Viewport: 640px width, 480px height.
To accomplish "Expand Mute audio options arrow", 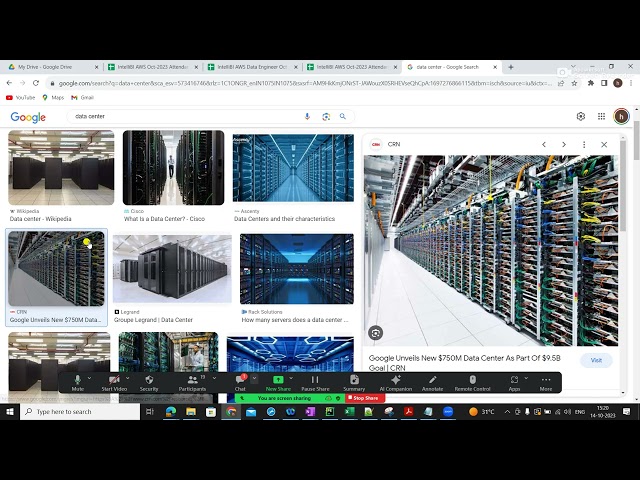I will 89,378.
